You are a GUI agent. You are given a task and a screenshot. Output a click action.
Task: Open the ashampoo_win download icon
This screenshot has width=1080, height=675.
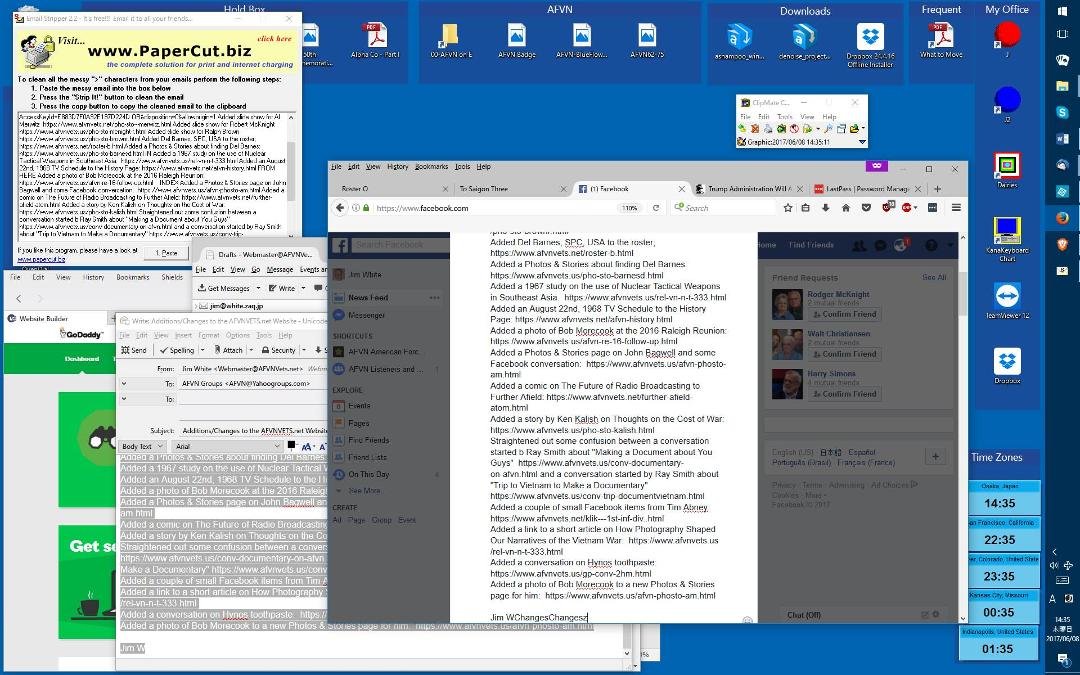tap(739, 41)
